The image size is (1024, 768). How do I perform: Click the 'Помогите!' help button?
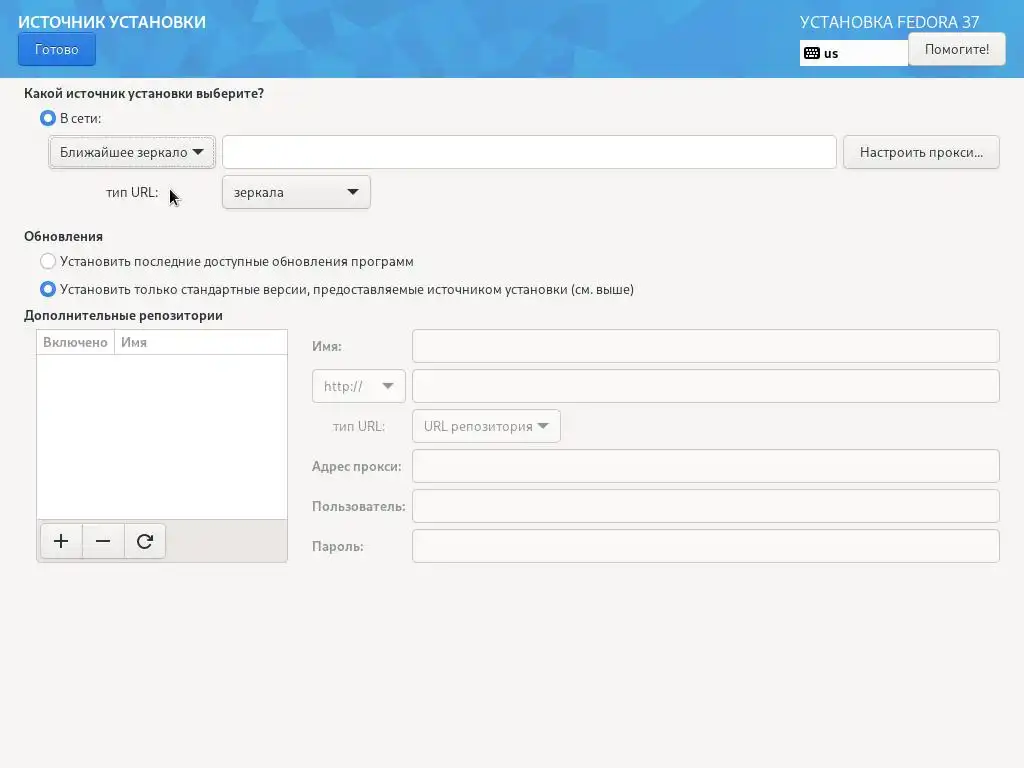pos(957,49)
